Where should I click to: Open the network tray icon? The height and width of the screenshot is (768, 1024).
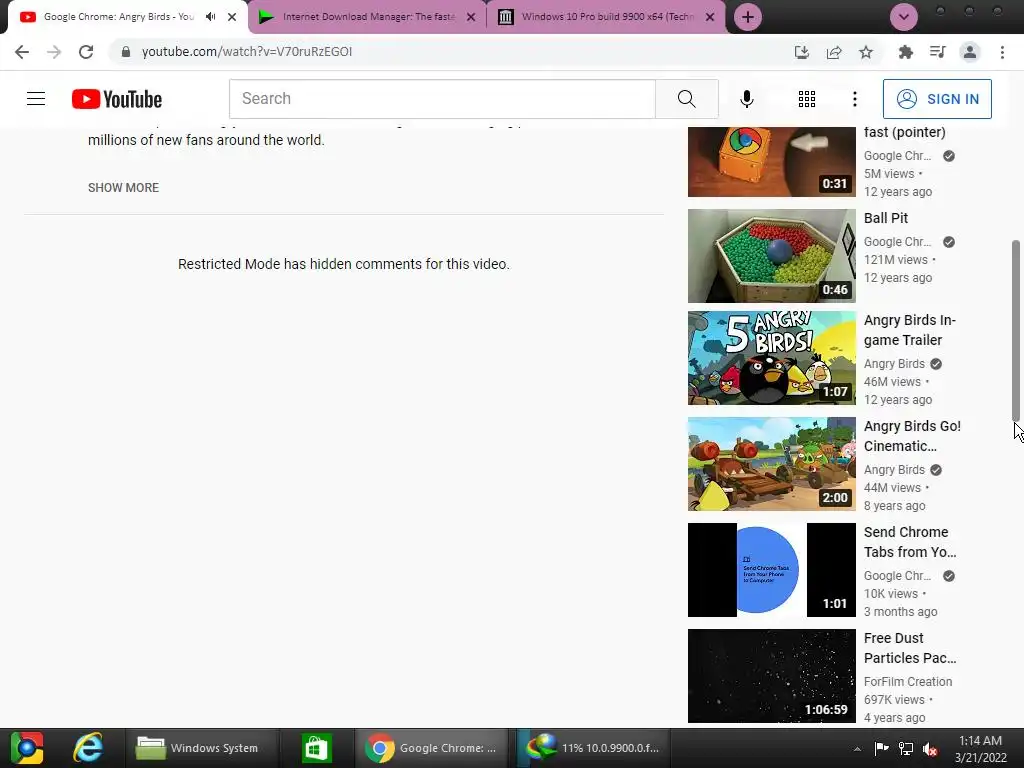(906, 748)
